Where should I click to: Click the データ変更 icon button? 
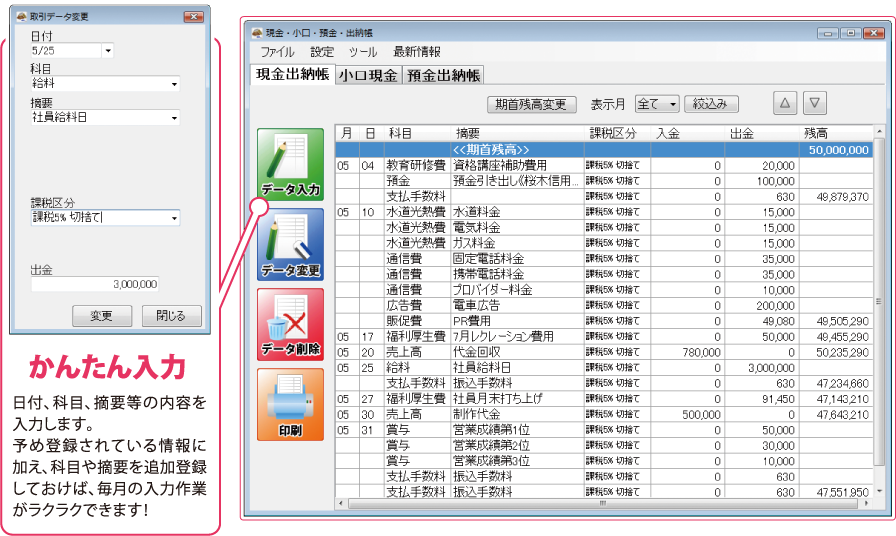[290, 244]
